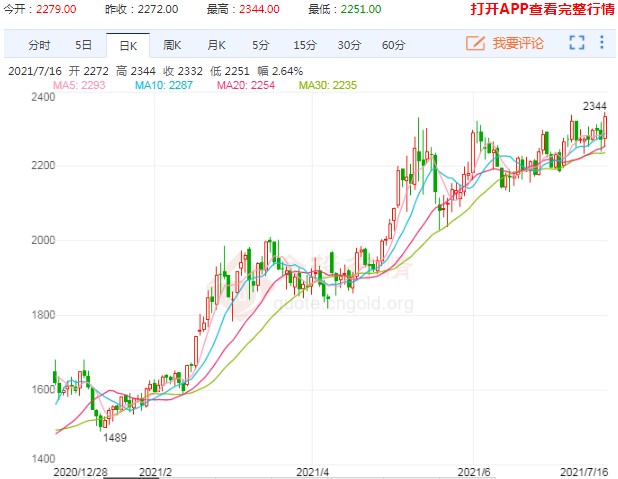Screen dimensions: 618x479
Task: Select the 月K tab
Action: (x=217, y=46)
